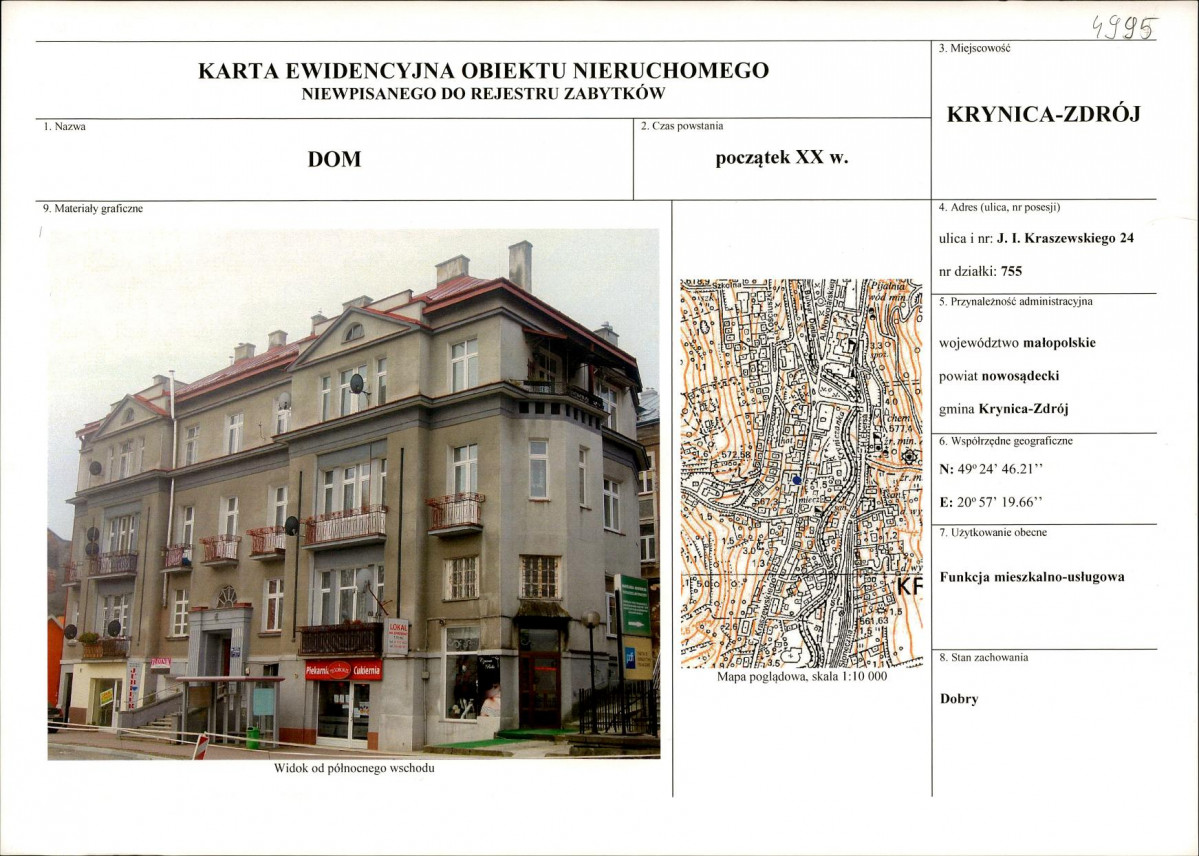
Task: Select latitude 'N: 49° 24' 46.21''
Action: (991, 470)
